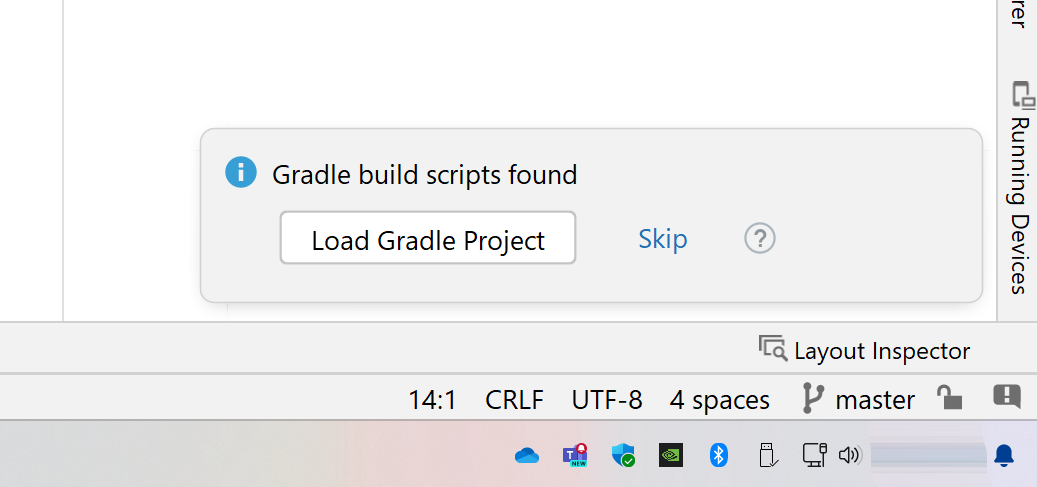Viewport: 1037px width, 487px height.
Task: Open the NVIDIA tray icon
Action: [670, 456]
